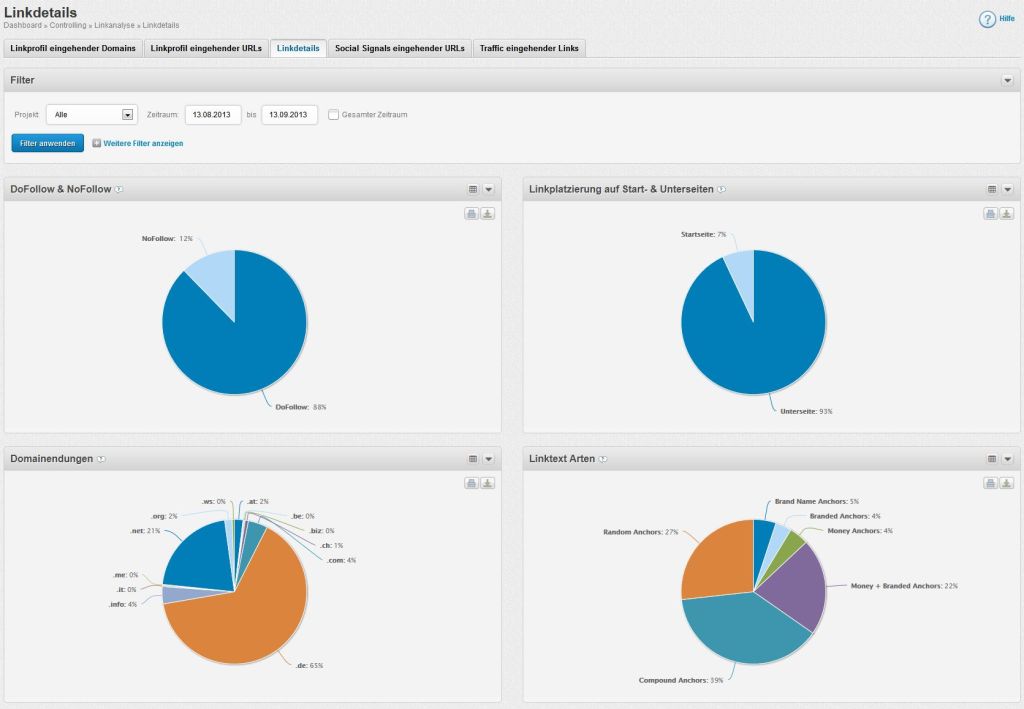Viewport: 1024px width, 709px height.
Task: Click info icon next to Linkplatzierung title
Action: (722, 189)
